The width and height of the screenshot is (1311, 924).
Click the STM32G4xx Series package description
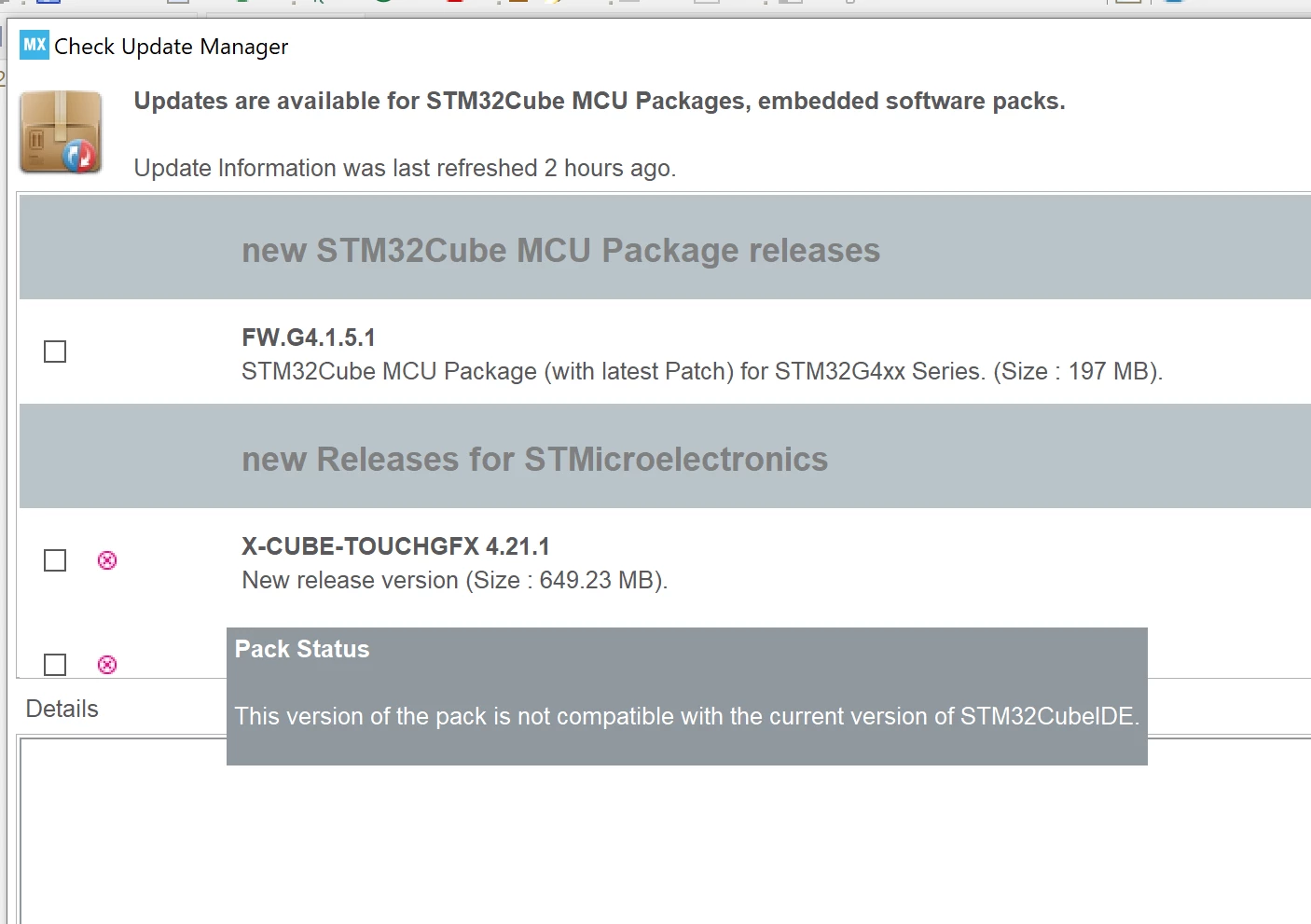coord(702,371)
